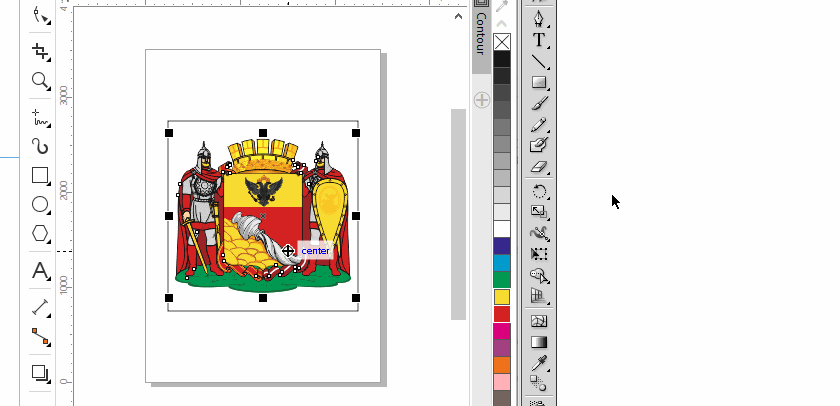Apply the magenta palette swatch
The width and height of the screenshot is (840, 406).
click(x=502, y=331)
